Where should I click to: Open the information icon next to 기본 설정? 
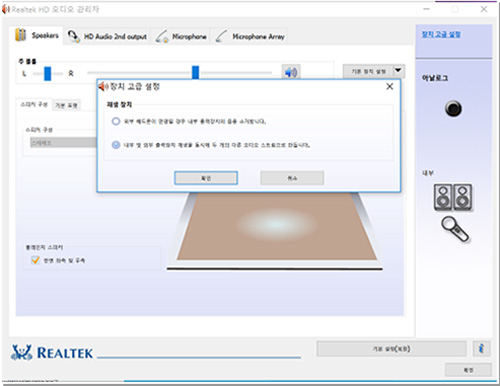point(481,349)
